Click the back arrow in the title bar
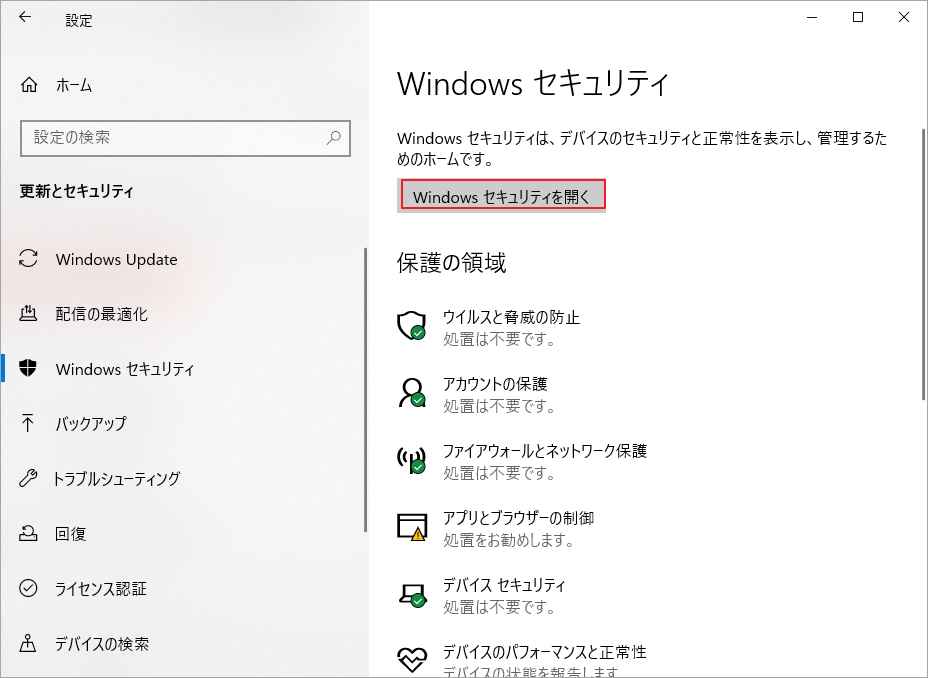 click(25, 18)
